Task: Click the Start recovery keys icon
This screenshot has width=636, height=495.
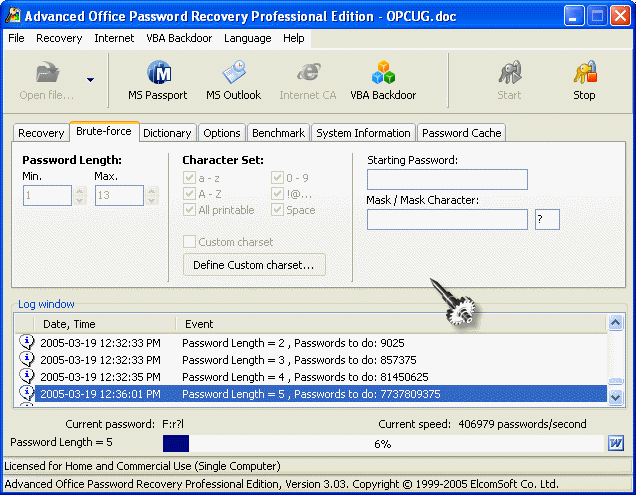Action: click(x=509, y=72)
